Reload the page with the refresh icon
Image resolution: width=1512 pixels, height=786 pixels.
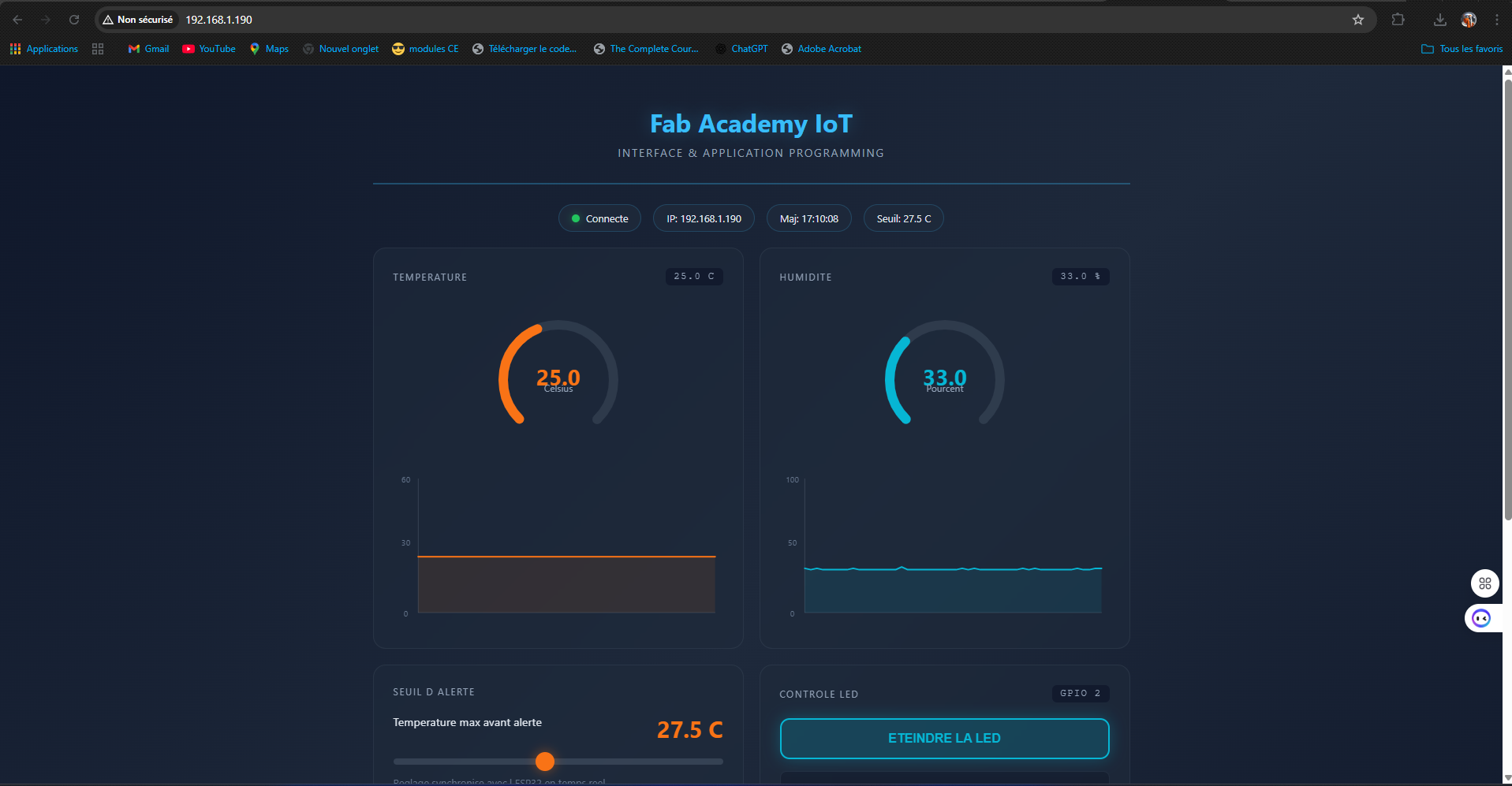[x=74, y=20]
